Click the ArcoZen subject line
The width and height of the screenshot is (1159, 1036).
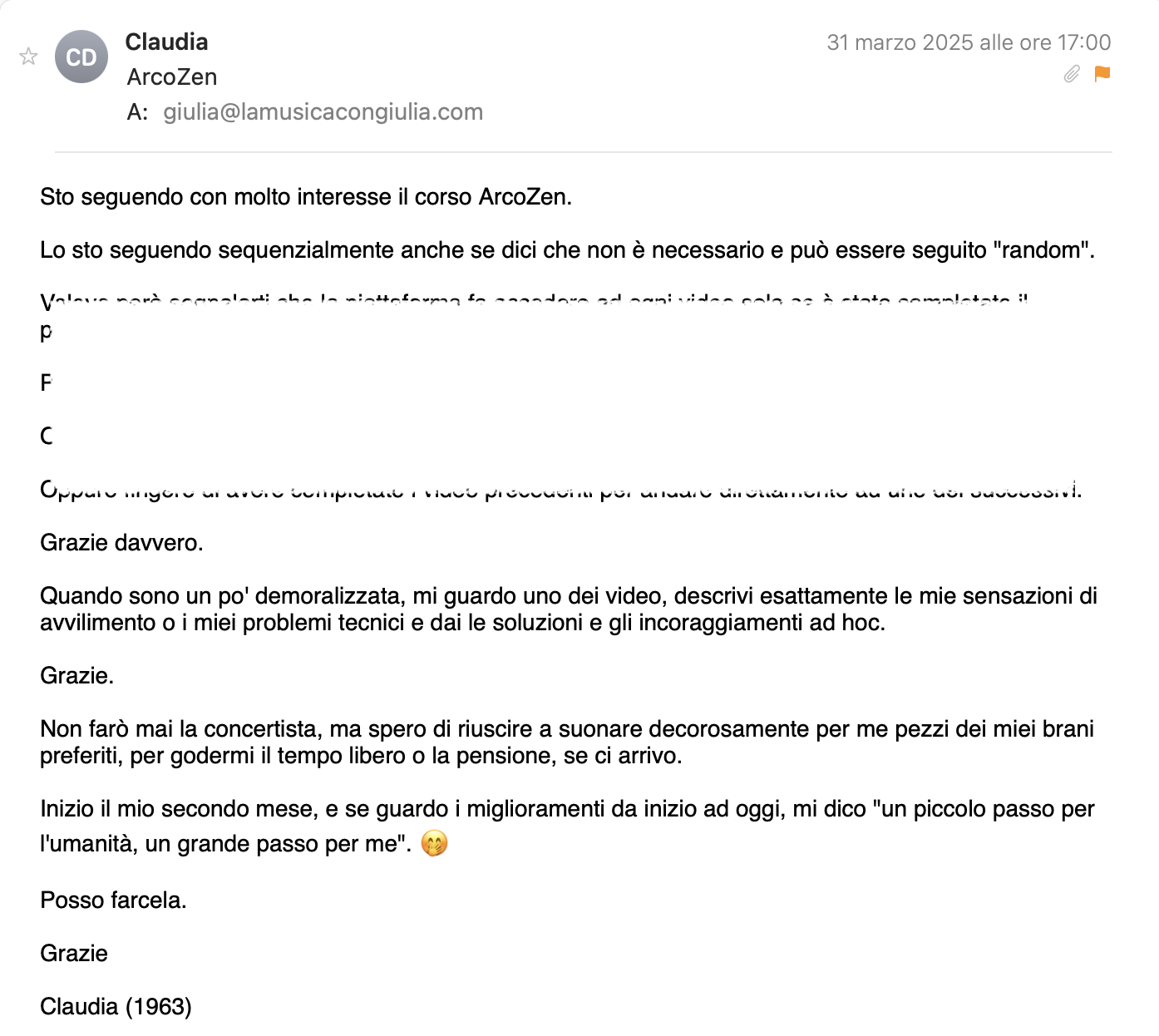pos(172,76)
